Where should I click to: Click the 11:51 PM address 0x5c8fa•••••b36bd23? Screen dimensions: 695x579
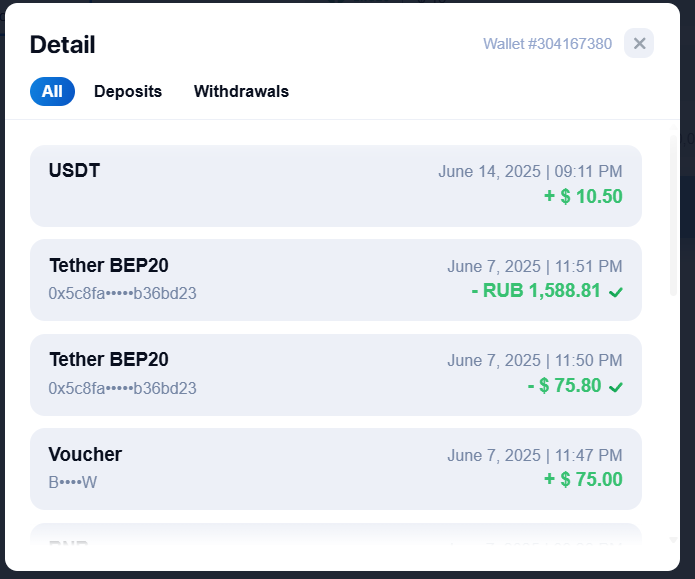122,293
